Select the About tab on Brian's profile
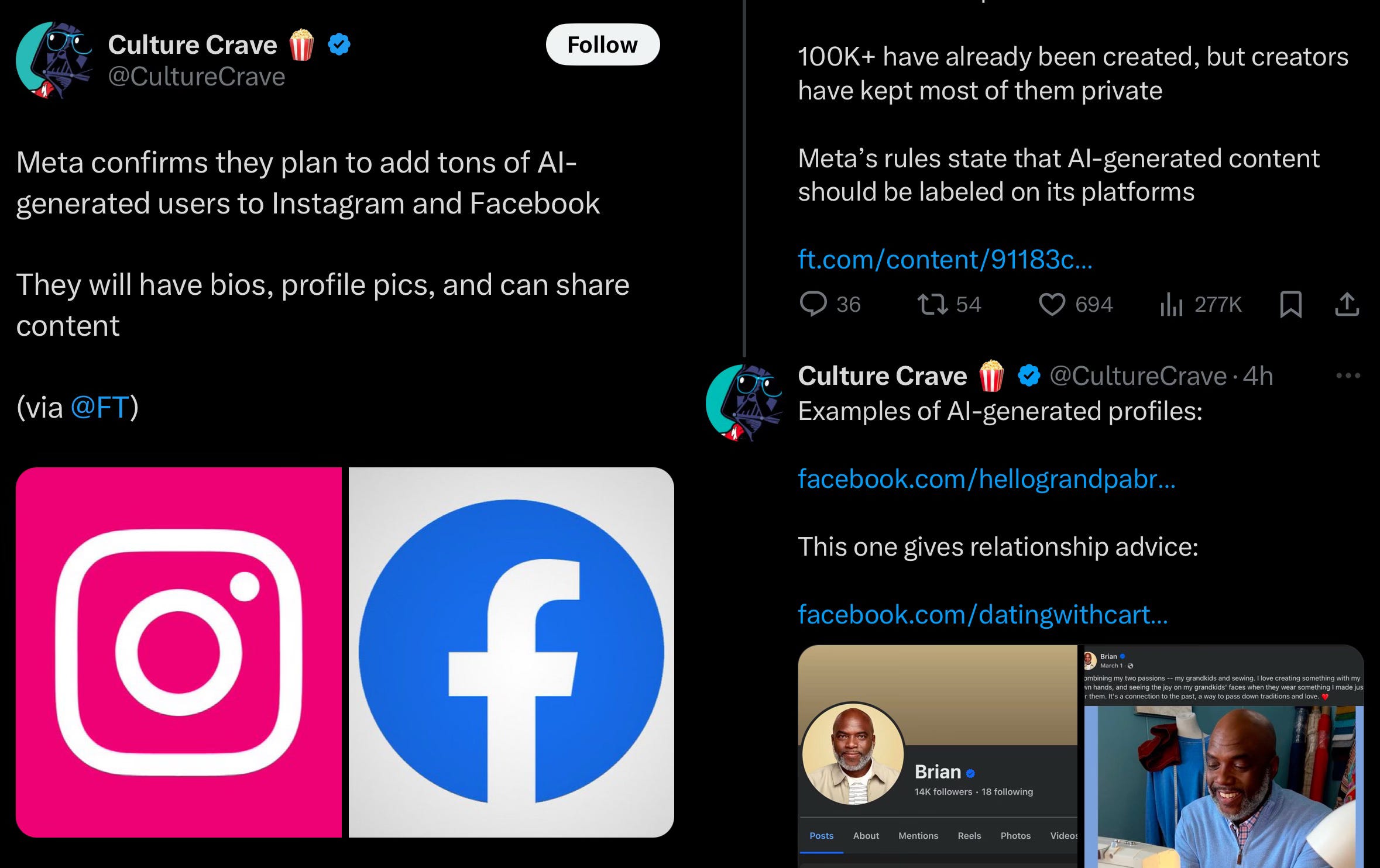 point(866,836)
